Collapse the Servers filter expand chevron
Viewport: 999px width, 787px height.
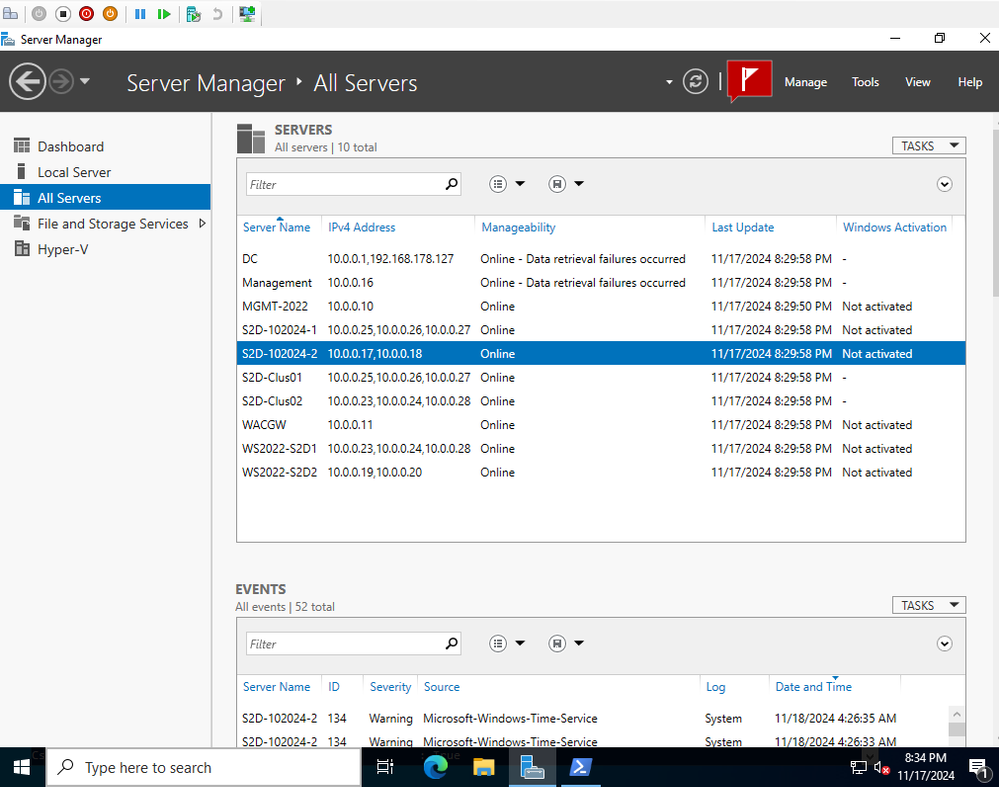(944, 184)
